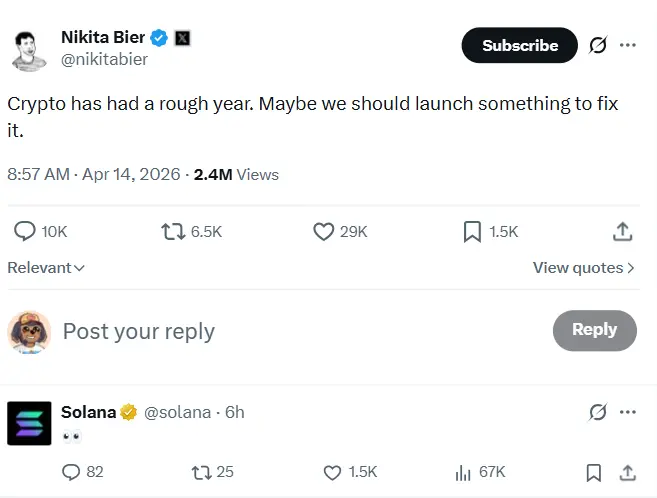Screen dimensions: 657x498
Task: Click the Subscribe button
Action: tap(519, 45)
